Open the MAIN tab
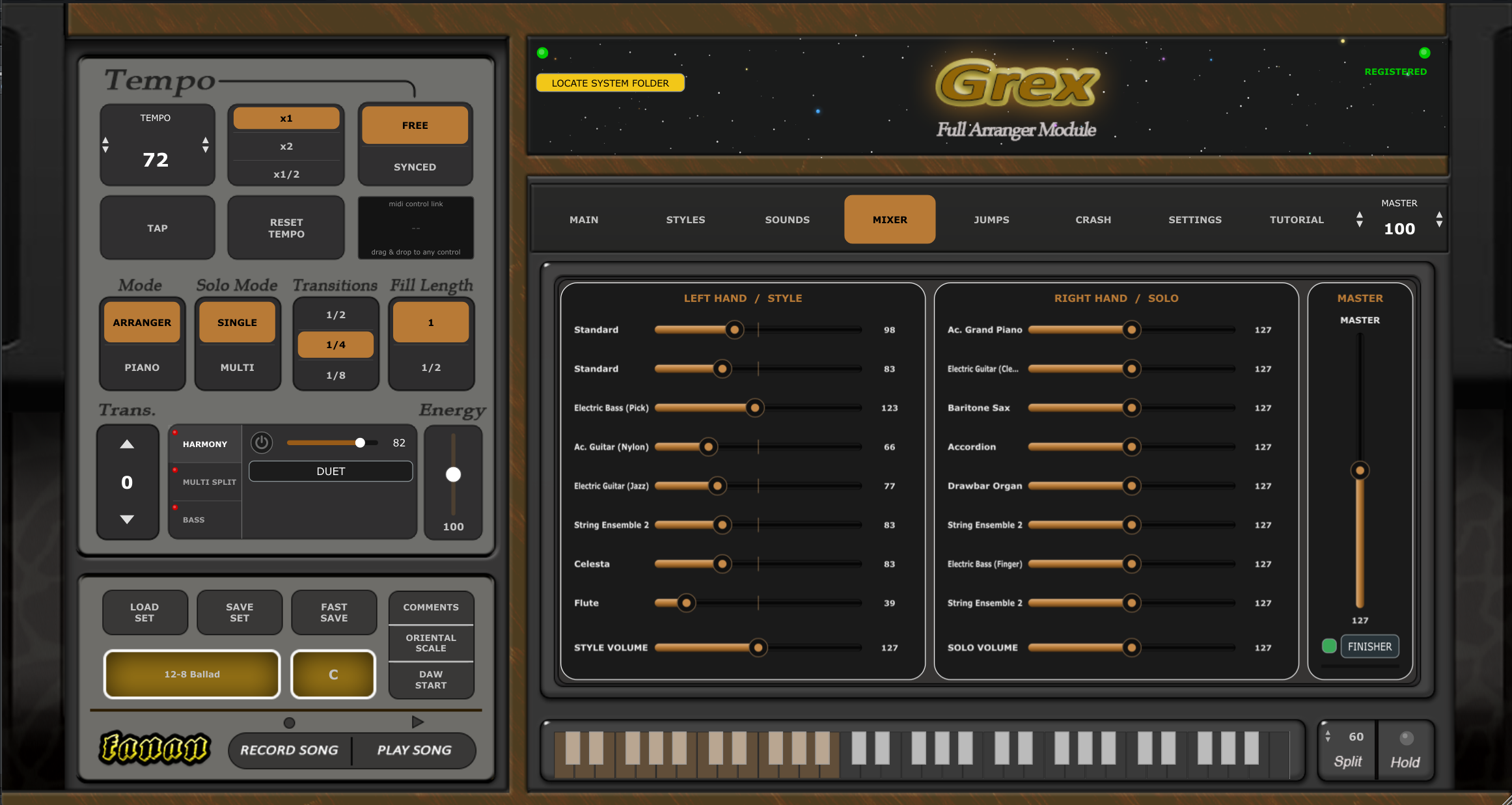 click(x=584, y=219)
